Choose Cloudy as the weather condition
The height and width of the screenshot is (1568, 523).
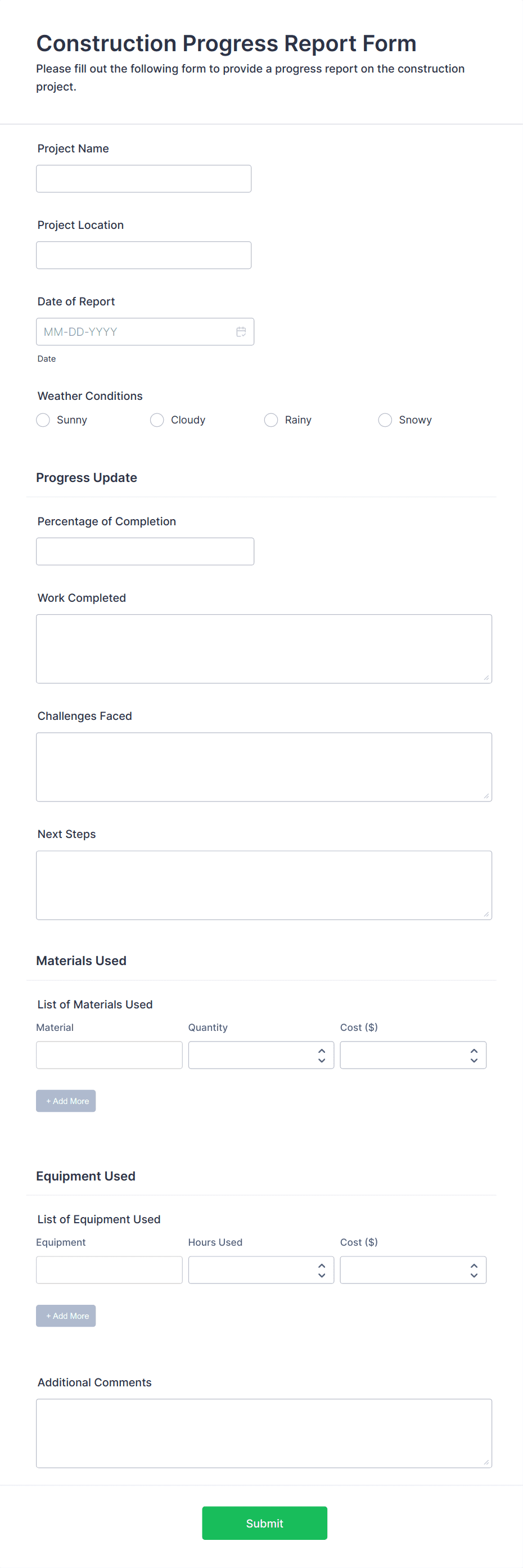pyautogui.click(x=156, y=420)
